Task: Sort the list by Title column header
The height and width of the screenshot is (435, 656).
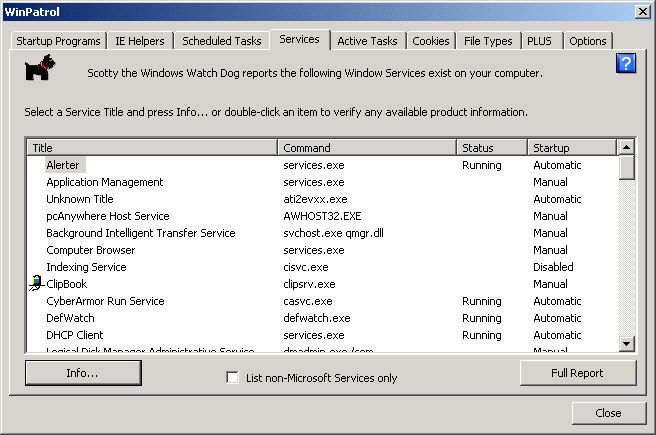Action: click(152, 148)
